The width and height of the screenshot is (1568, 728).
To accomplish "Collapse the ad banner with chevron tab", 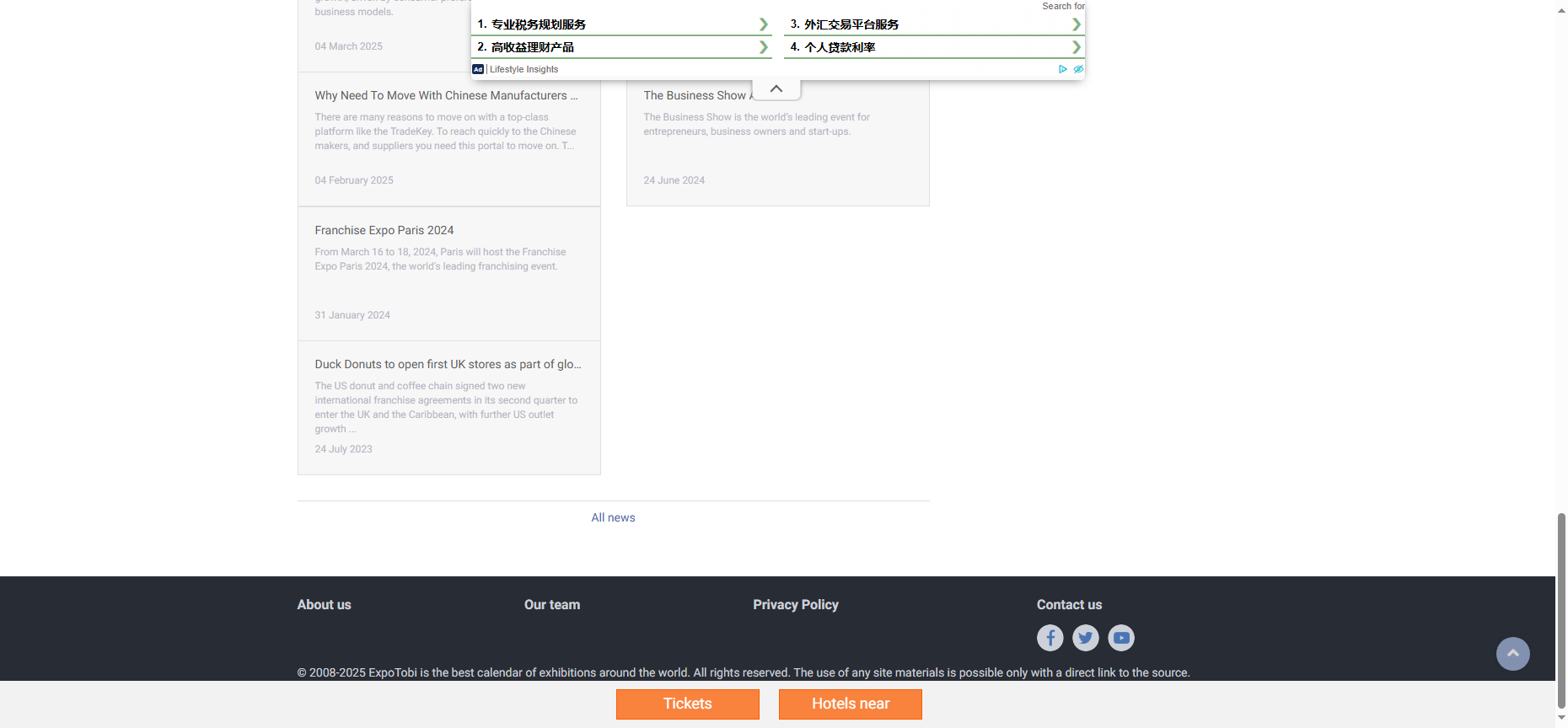I will pos(776,88).
